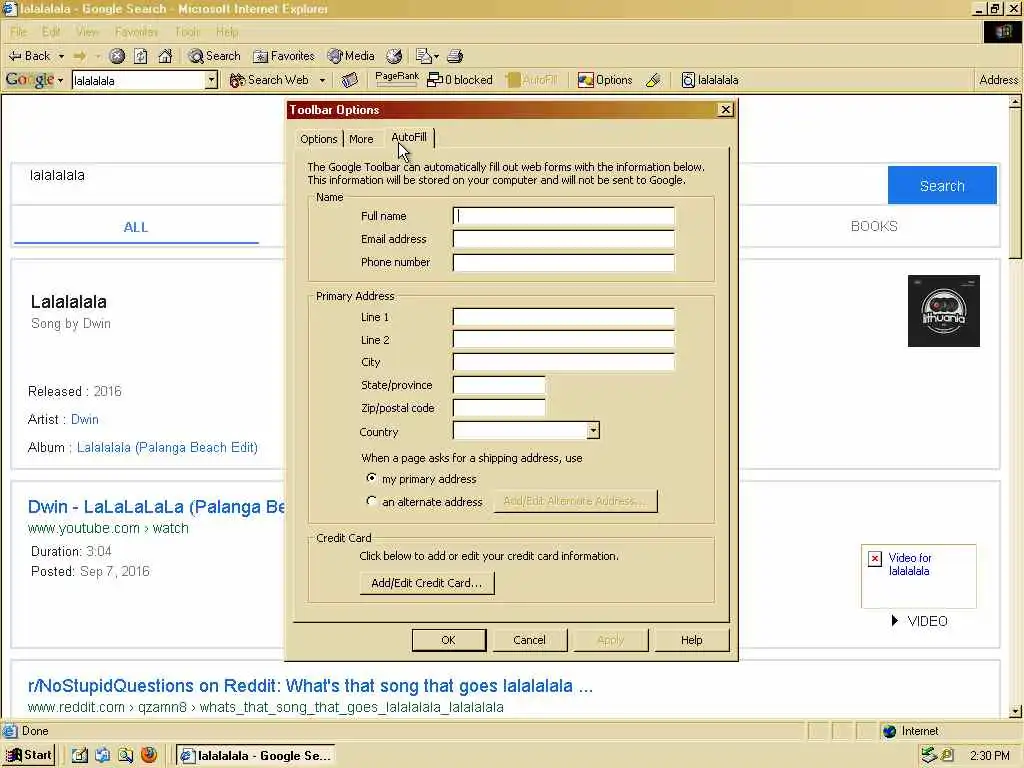This screenshot has height=768, width=1024.
Task: Click the Dwin album thumbnail
Action: click(944, 311)
